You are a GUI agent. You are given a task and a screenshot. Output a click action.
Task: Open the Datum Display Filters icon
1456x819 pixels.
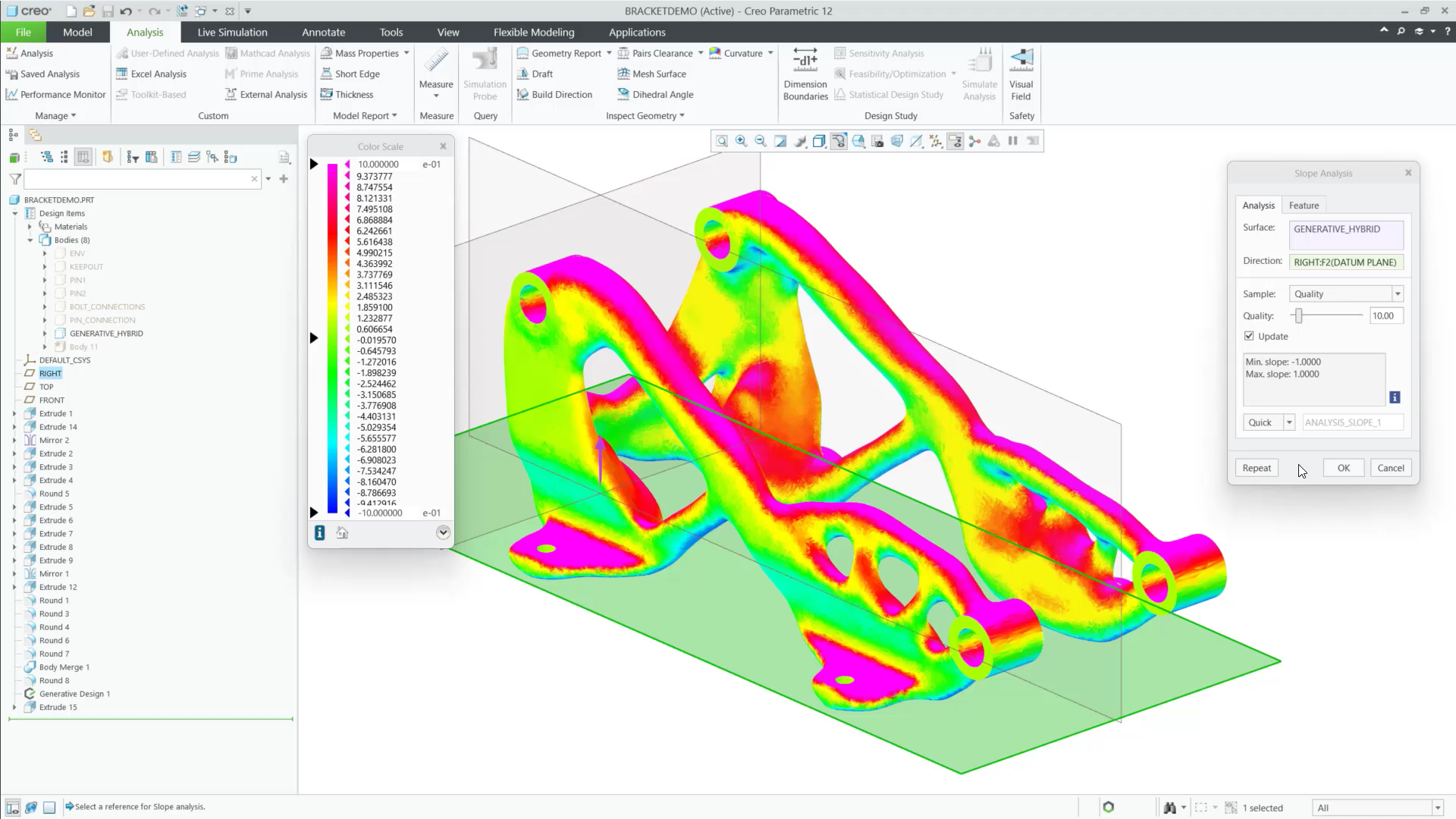[936, 141]
